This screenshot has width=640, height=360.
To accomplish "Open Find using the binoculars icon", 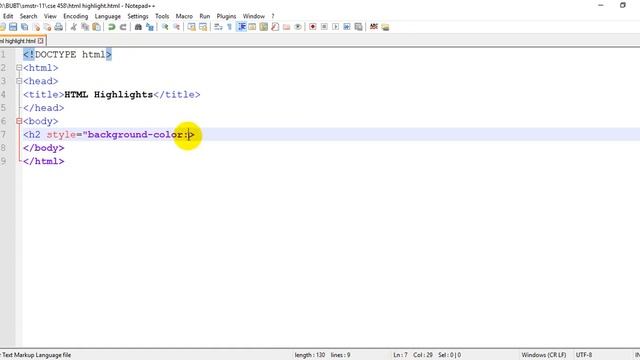I will 138,27.
